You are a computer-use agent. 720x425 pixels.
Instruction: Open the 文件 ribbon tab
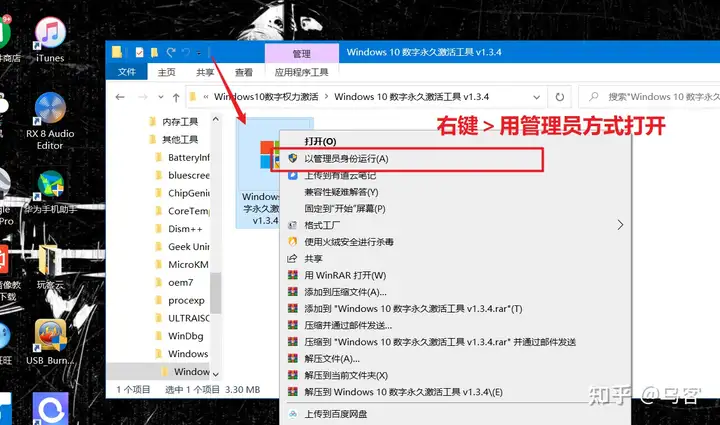(x=127, y=72)
